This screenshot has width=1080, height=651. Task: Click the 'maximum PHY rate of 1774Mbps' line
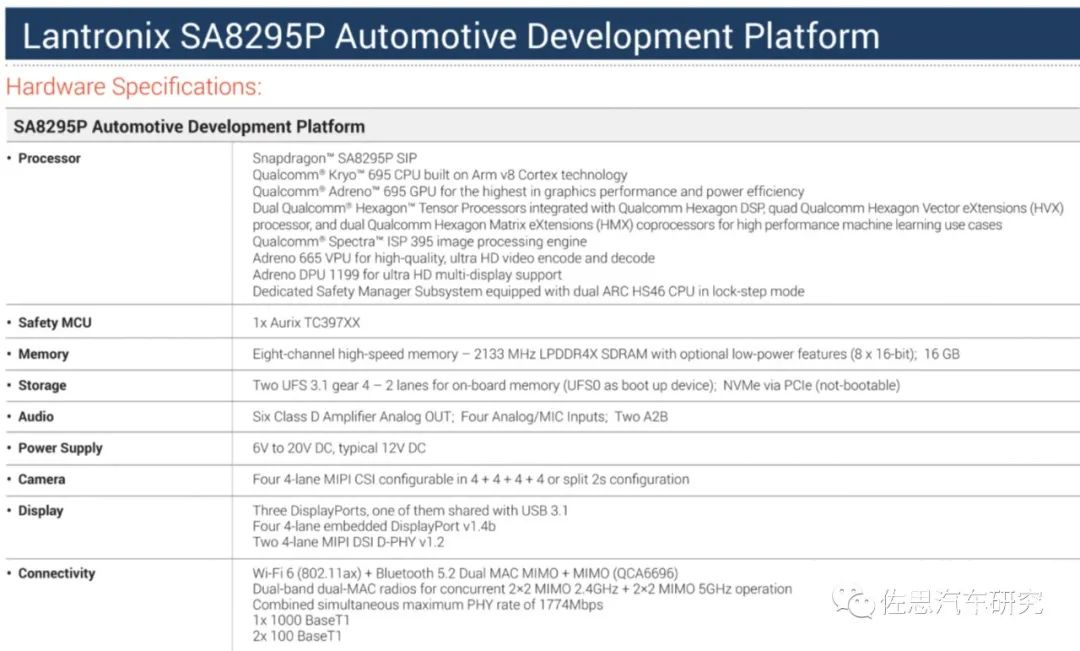click(427, 605)
